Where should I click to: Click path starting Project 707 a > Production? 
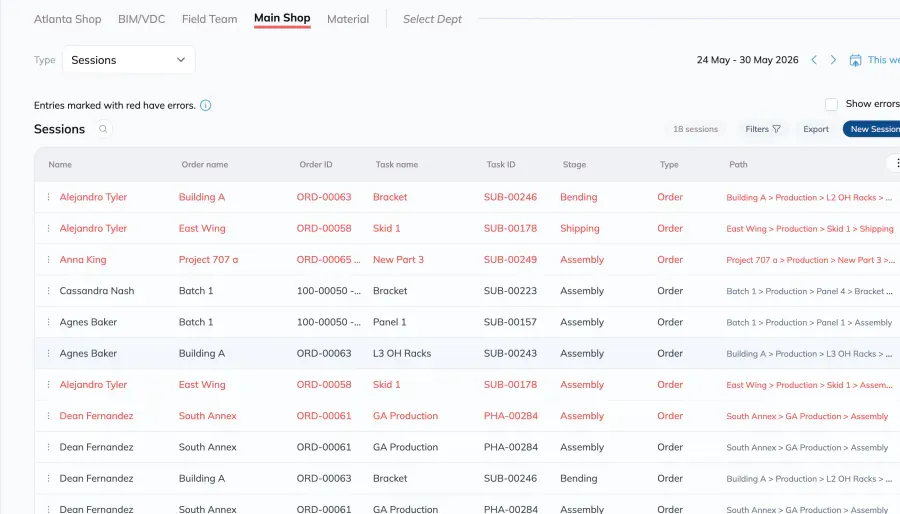pos(809,260)
